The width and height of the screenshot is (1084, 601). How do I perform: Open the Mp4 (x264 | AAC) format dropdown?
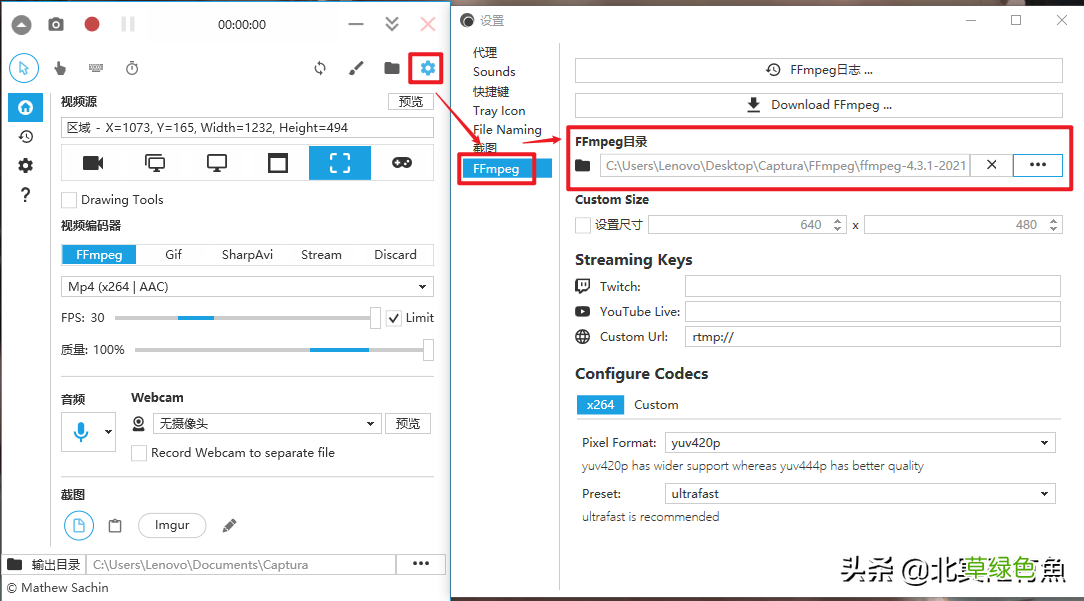click(x=247, y=286)
